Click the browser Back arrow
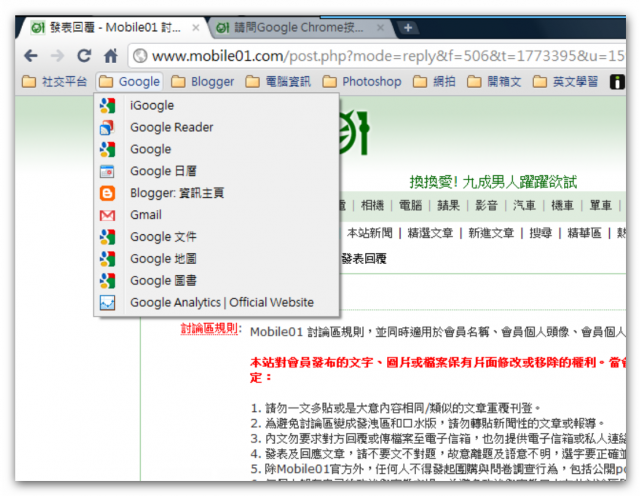 tap(31, 56)
